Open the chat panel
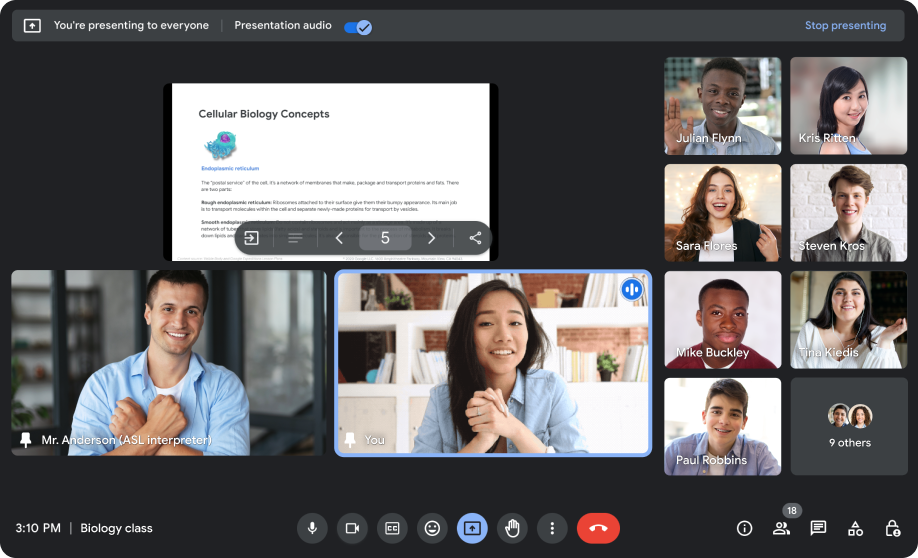This screenshot has width=918, height=558. coord(818,528)
